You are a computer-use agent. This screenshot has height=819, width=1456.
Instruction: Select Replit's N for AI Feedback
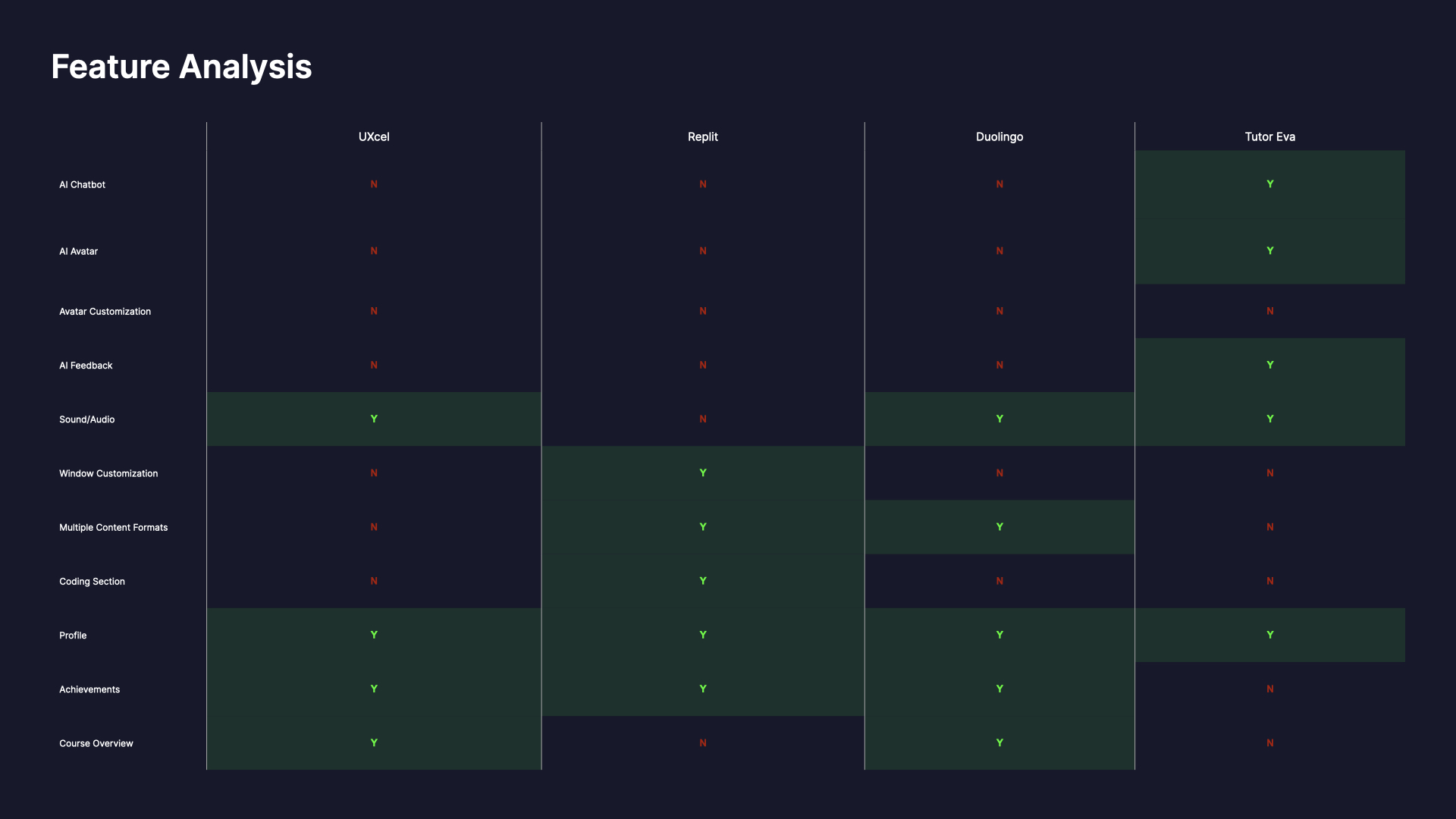click(703, 365)
